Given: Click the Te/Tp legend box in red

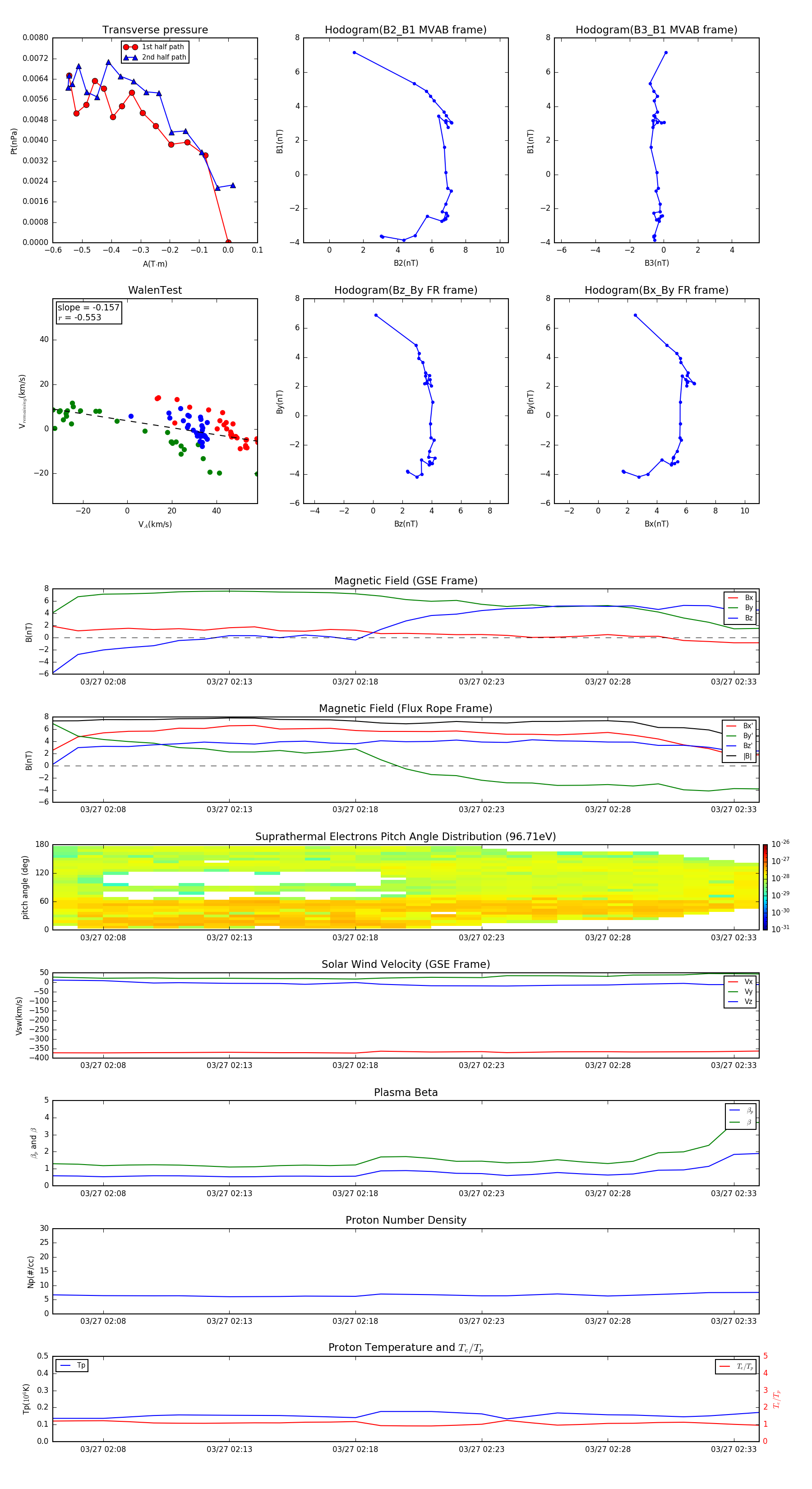Looking at the screenshot, I should 735,1366.
